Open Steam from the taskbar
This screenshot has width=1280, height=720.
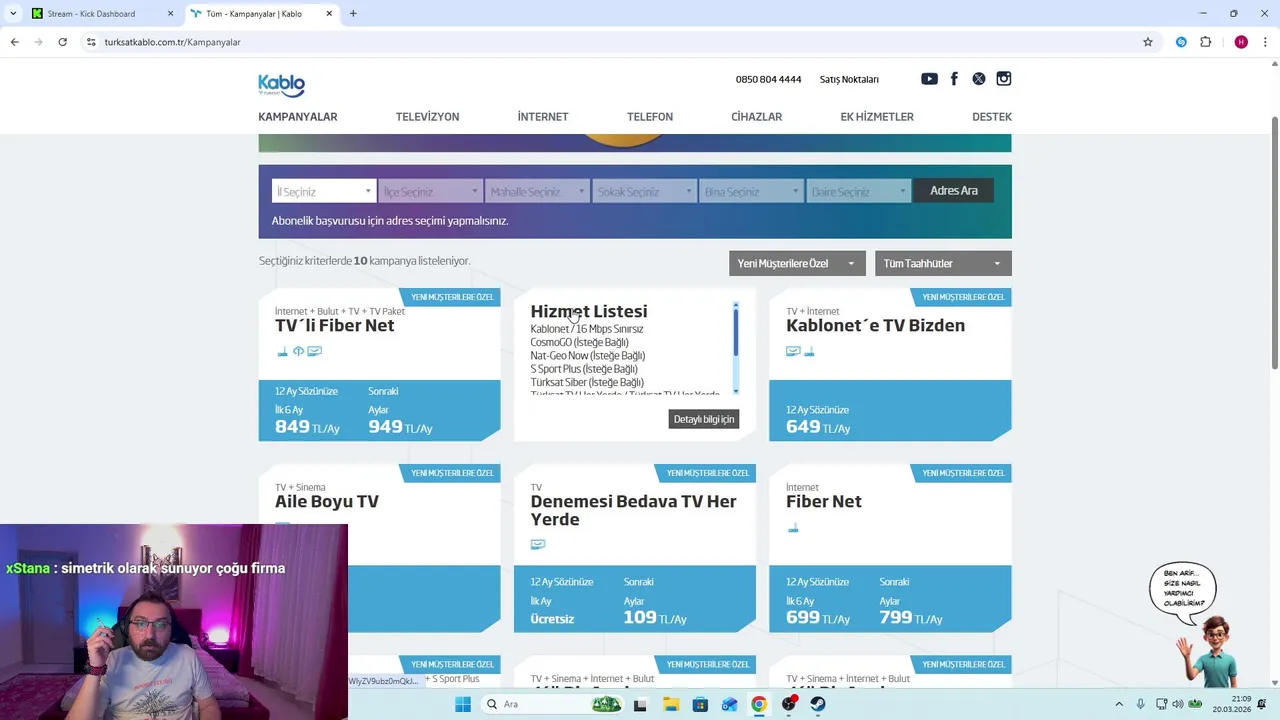818,704
